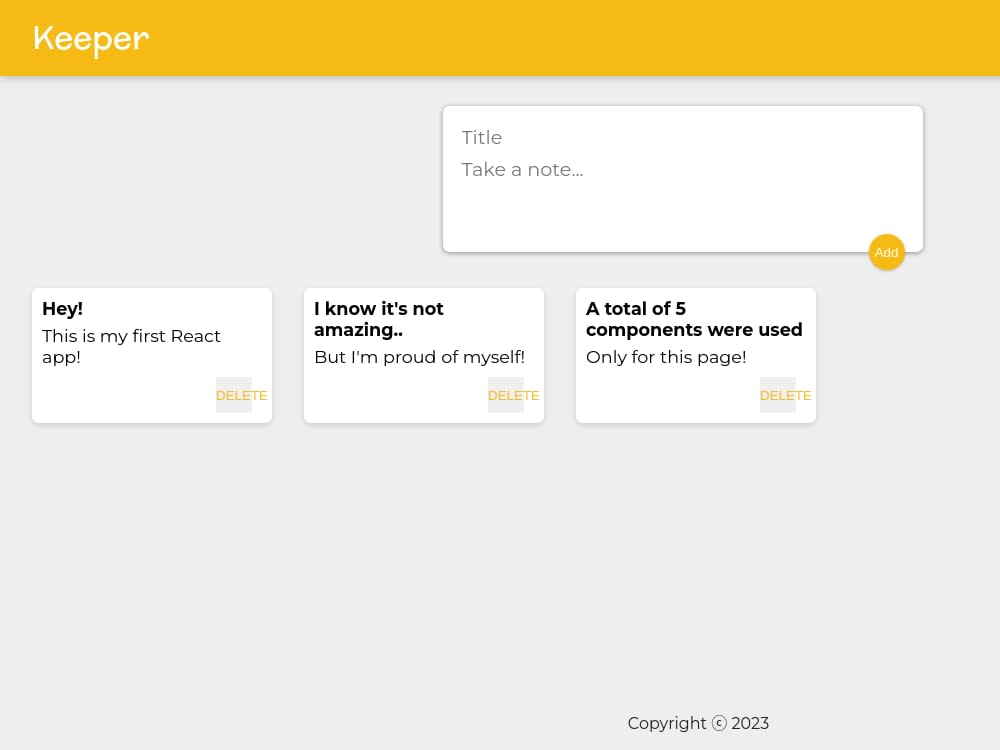Image resolution: width=1000 pixels, height=750 pixels.
Task: Focus the Title input field
Action: click(x=682, y=138)
